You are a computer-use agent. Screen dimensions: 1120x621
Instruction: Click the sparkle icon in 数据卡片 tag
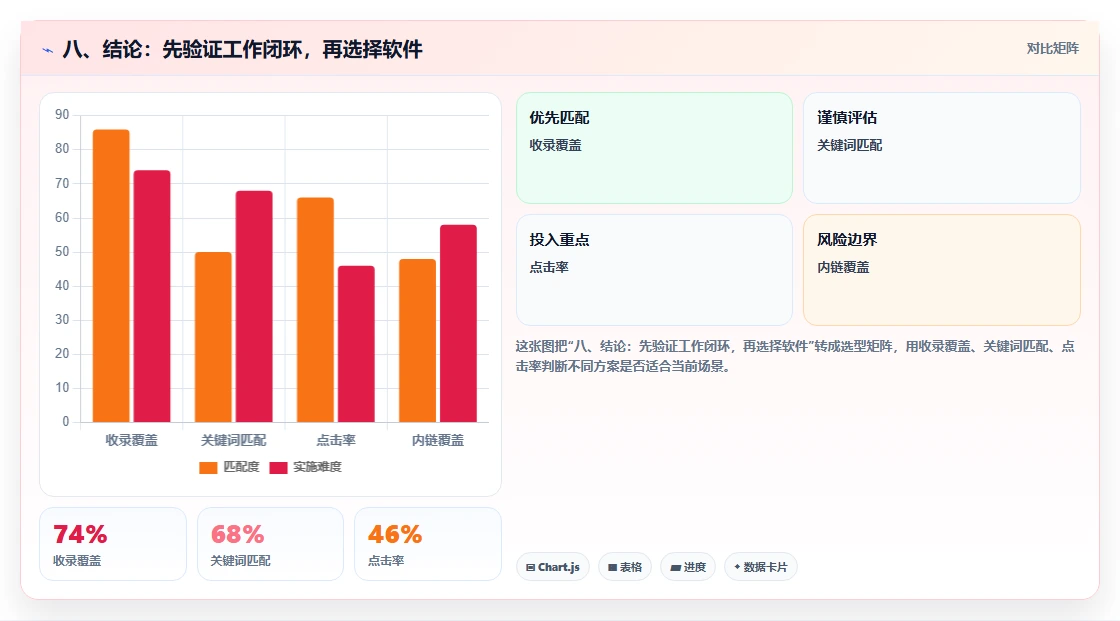(x=737, y=567)
